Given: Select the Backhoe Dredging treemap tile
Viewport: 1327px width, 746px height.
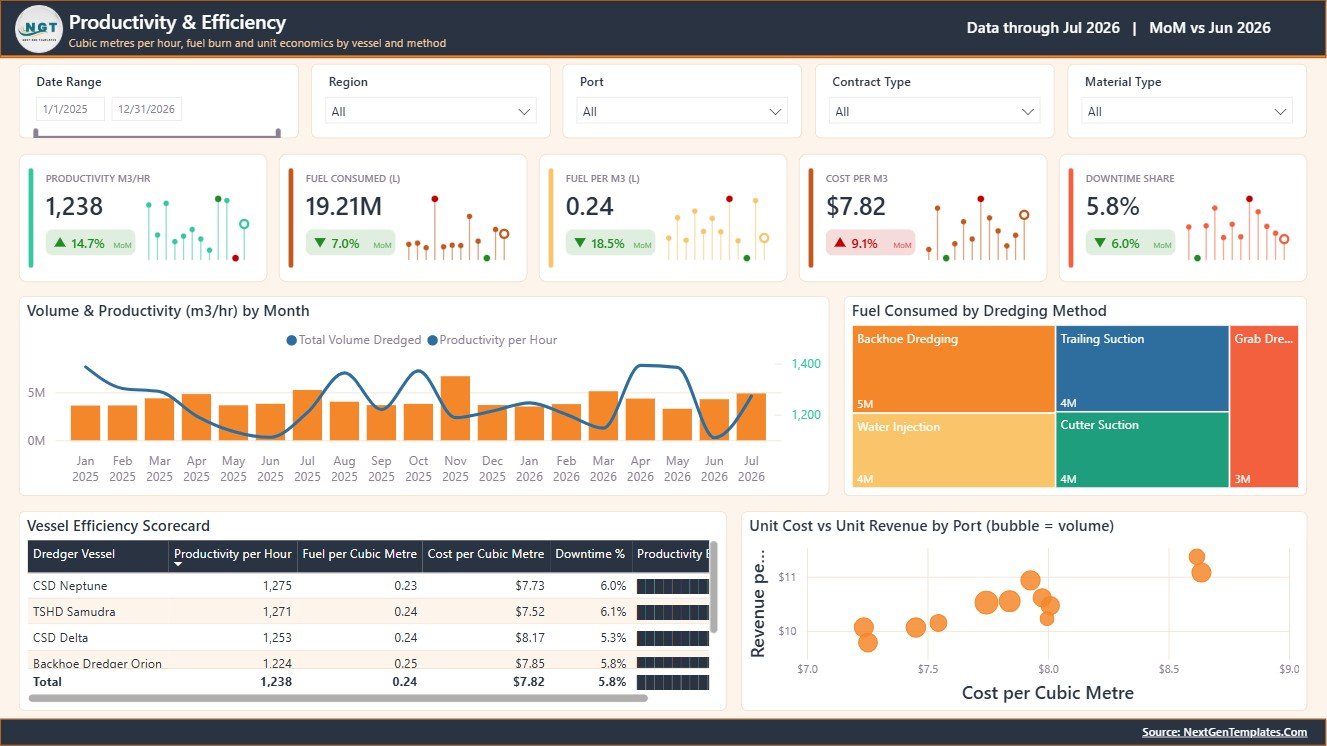Looking at the screenshot, I should [x=954, y=369].
